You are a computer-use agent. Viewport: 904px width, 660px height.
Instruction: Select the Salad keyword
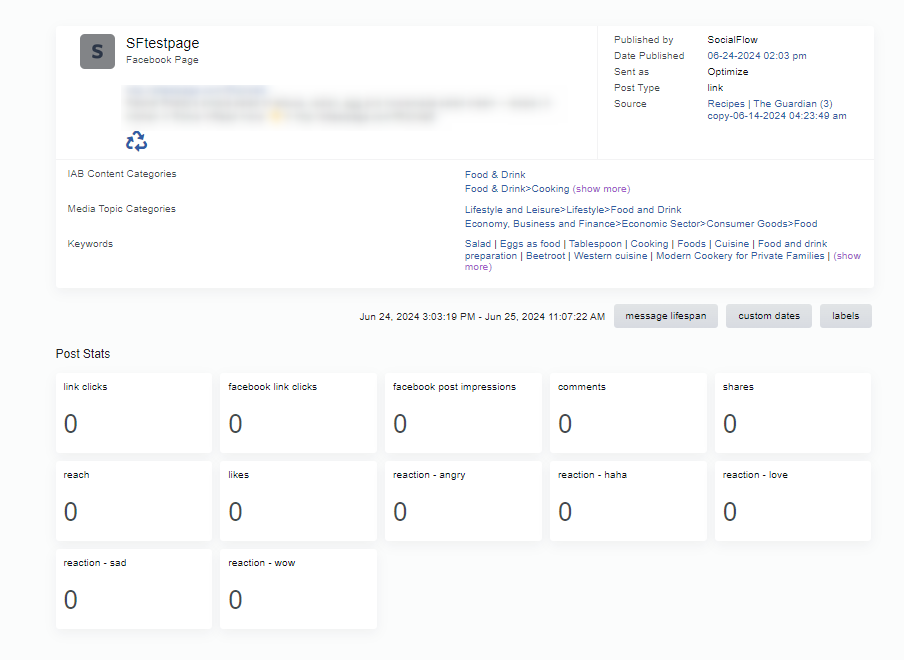click(x=477, y=244)
